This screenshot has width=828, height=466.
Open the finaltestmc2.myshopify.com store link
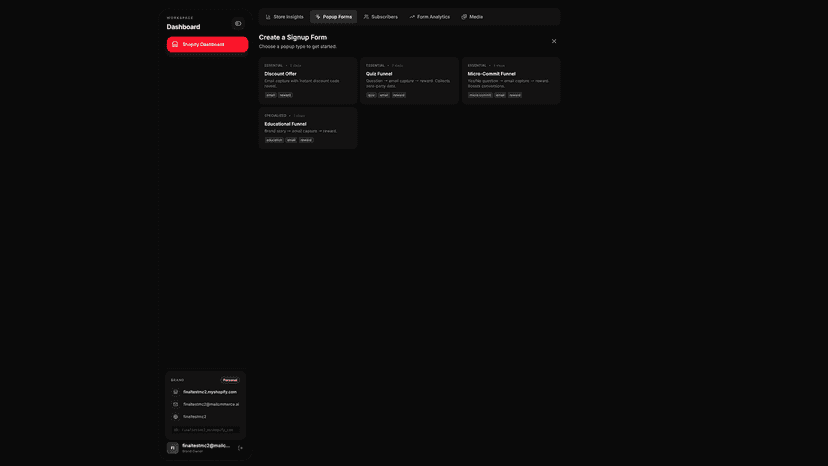click(210, 392)
